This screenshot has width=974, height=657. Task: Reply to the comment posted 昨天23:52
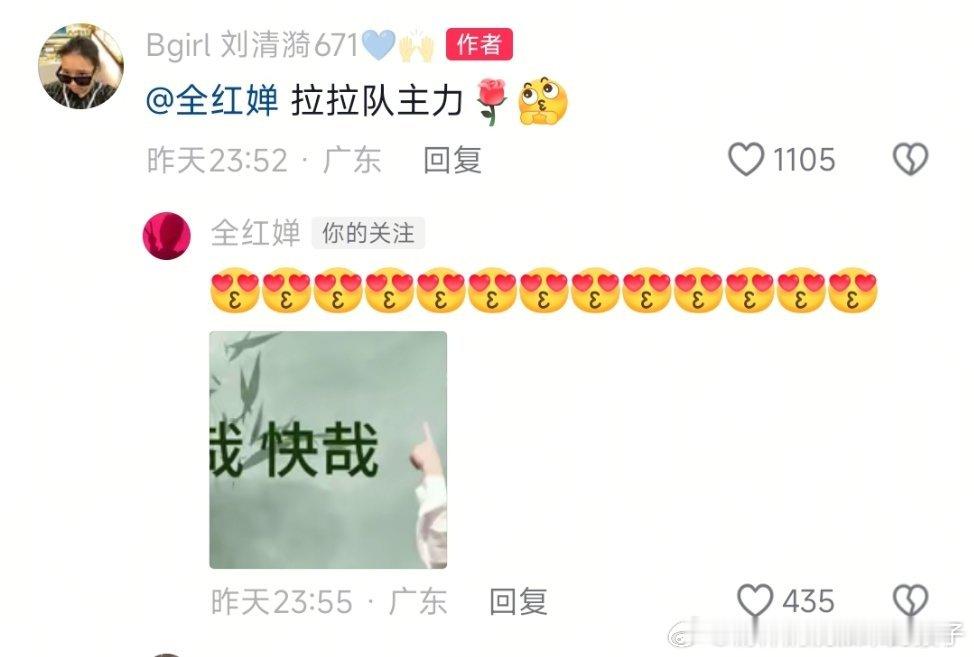pyautogui.click(x=452, y=160)
